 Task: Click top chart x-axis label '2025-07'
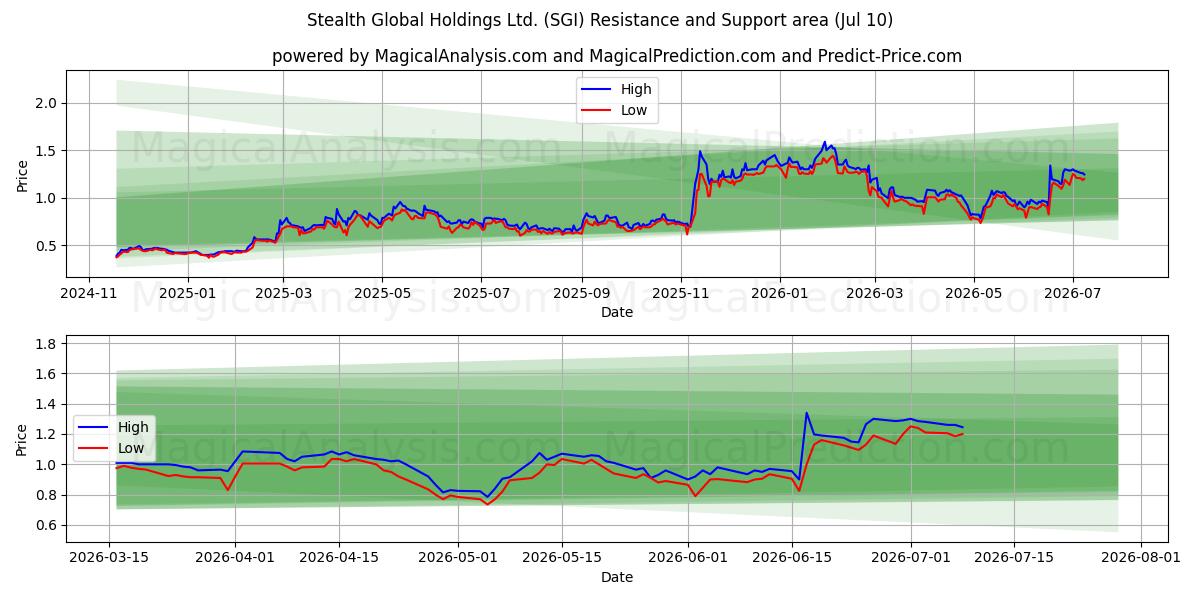coord(481,294)
